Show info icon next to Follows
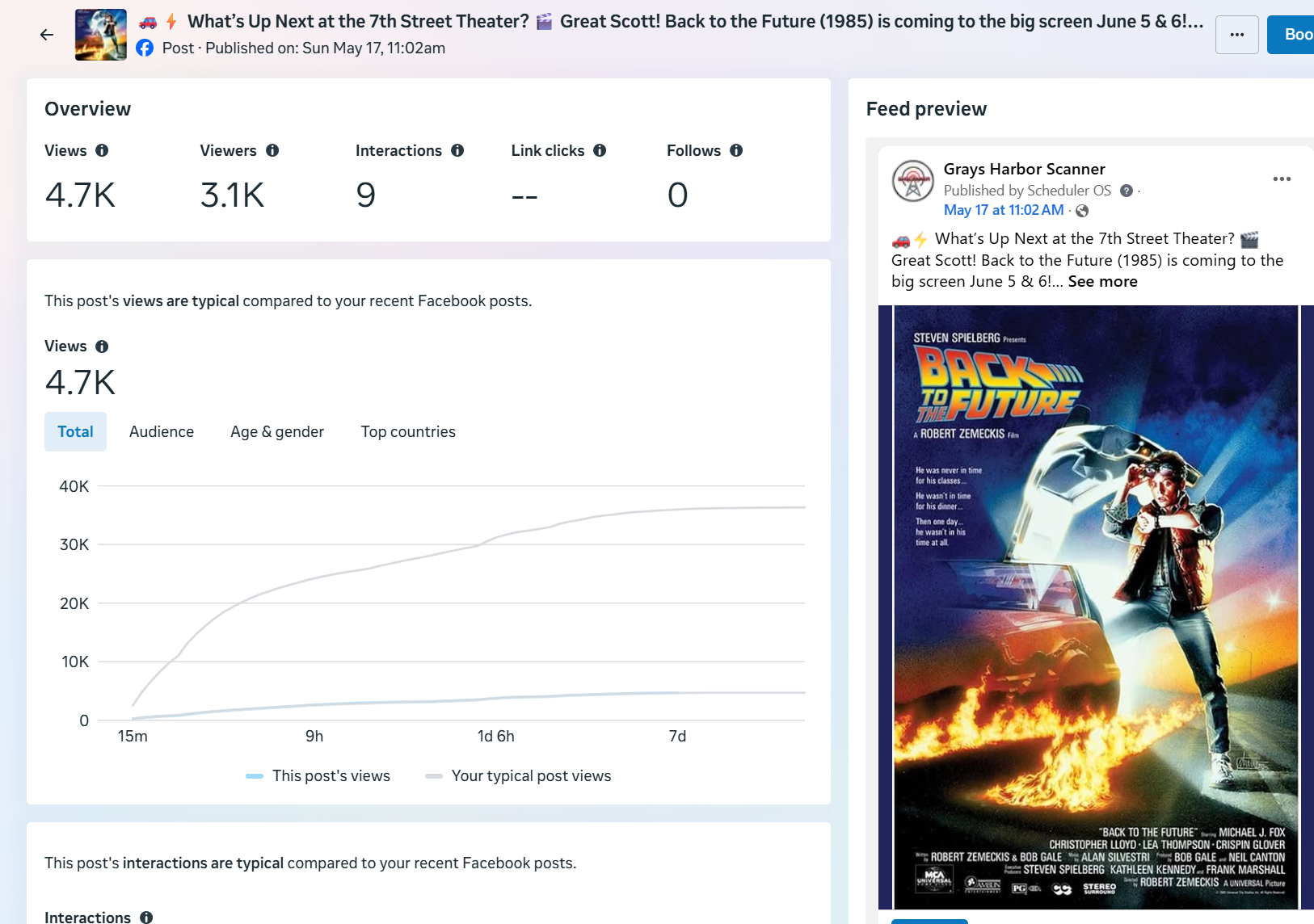 [736, 150]
